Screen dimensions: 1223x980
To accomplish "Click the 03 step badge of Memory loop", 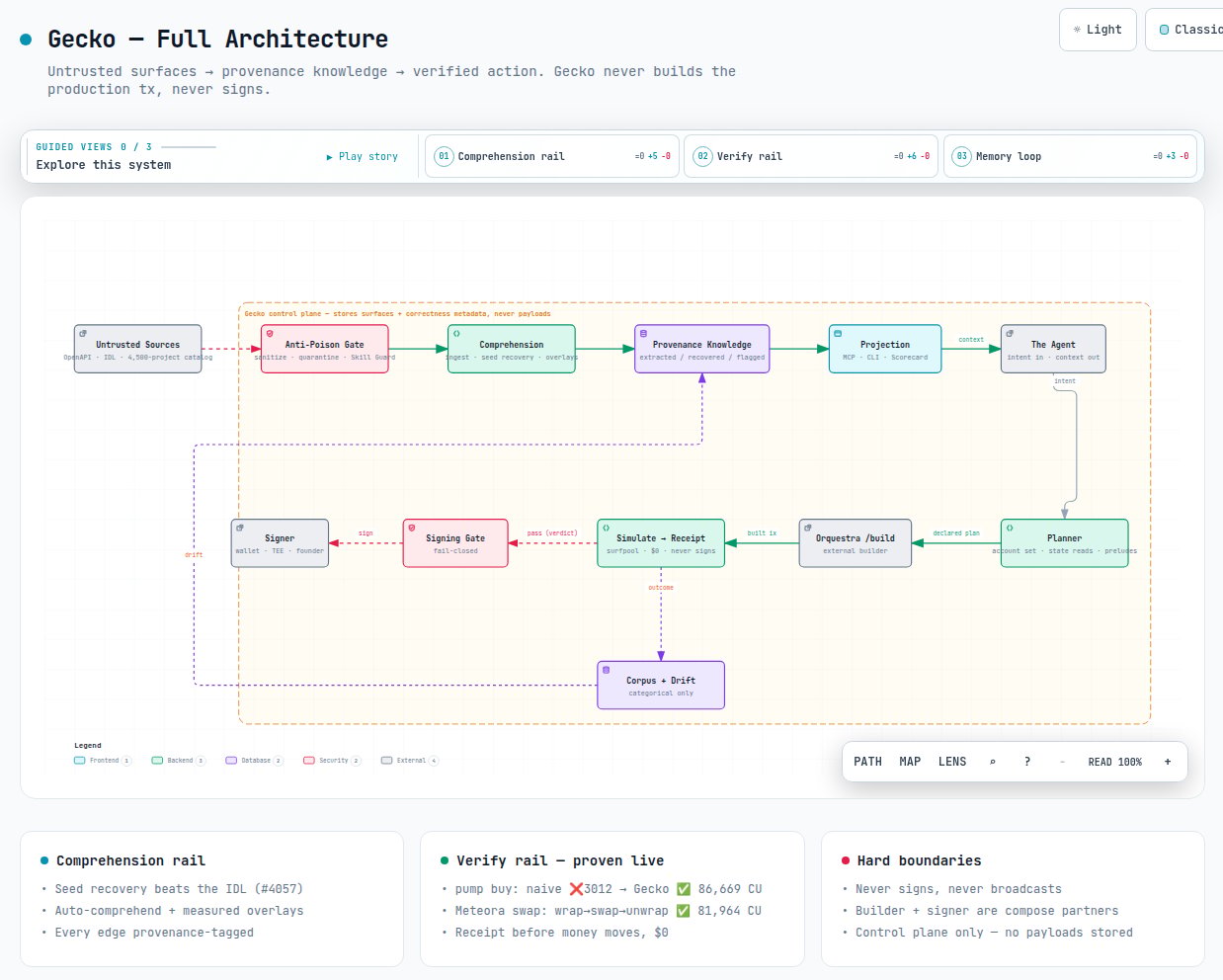I will coord(961,156).
